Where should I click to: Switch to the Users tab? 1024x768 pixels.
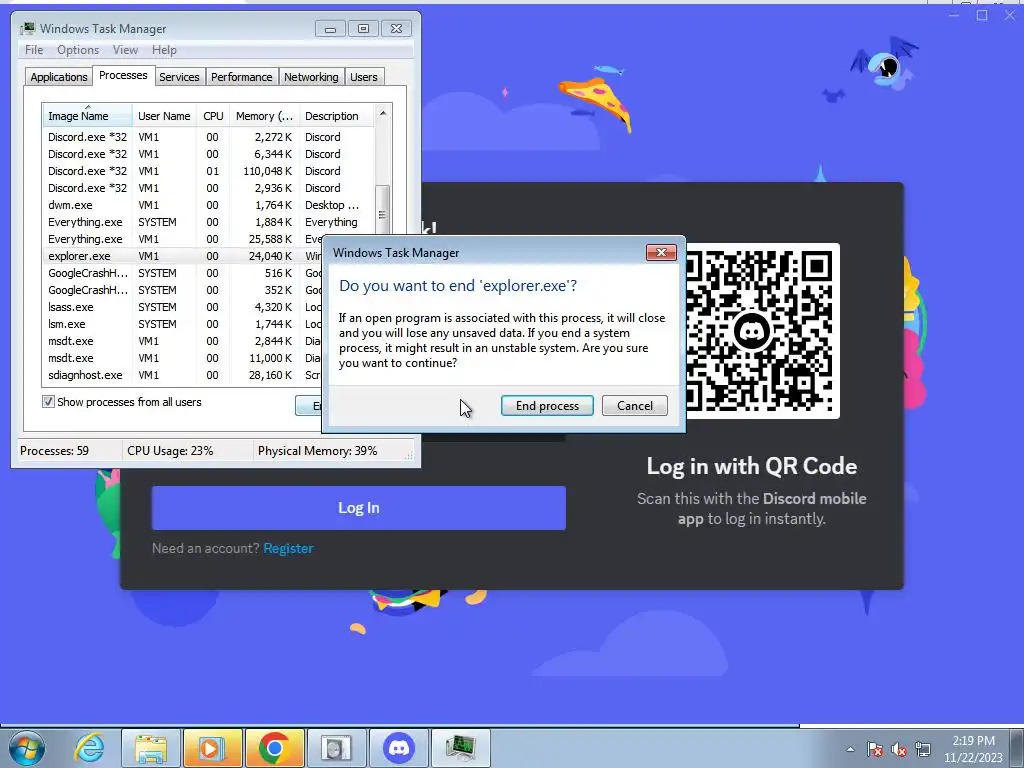coord(364,77)
